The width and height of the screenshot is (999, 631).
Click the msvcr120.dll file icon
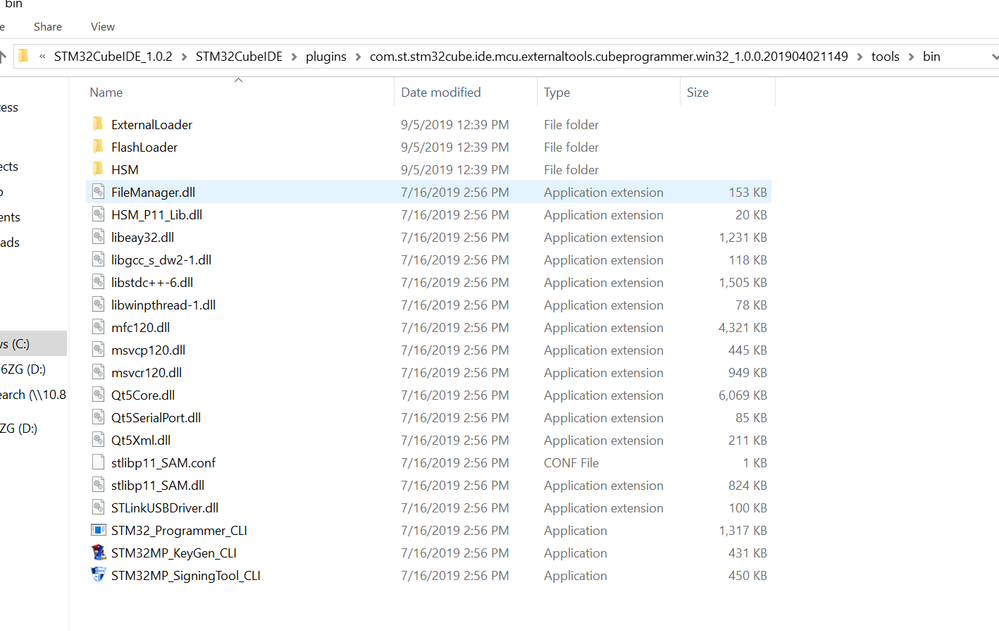coord(98,372)
